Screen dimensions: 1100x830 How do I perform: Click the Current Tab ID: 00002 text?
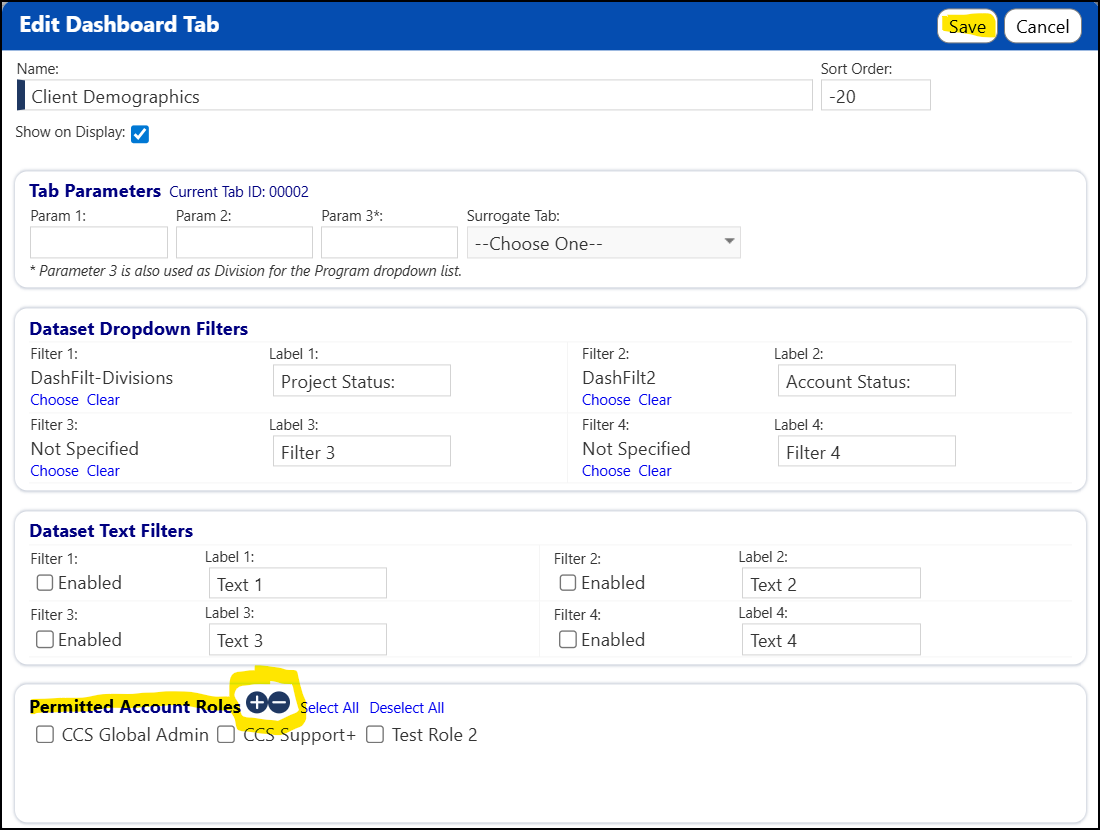coord(239,192)
